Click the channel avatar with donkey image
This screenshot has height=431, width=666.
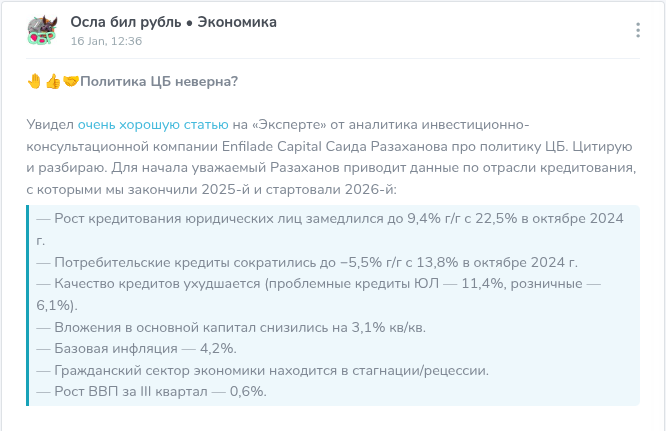pyautogui.click(x=42, y=30)
